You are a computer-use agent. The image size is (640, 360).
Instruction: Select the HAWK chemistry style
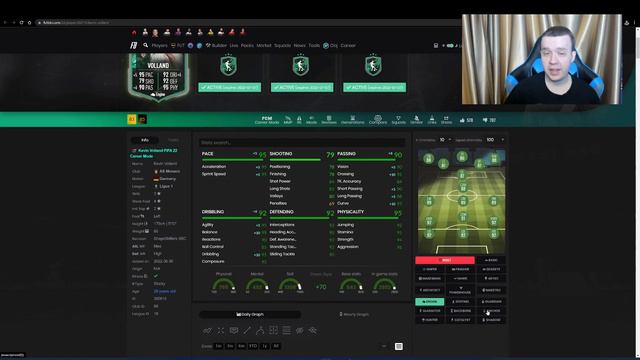(x=460, y=278)
